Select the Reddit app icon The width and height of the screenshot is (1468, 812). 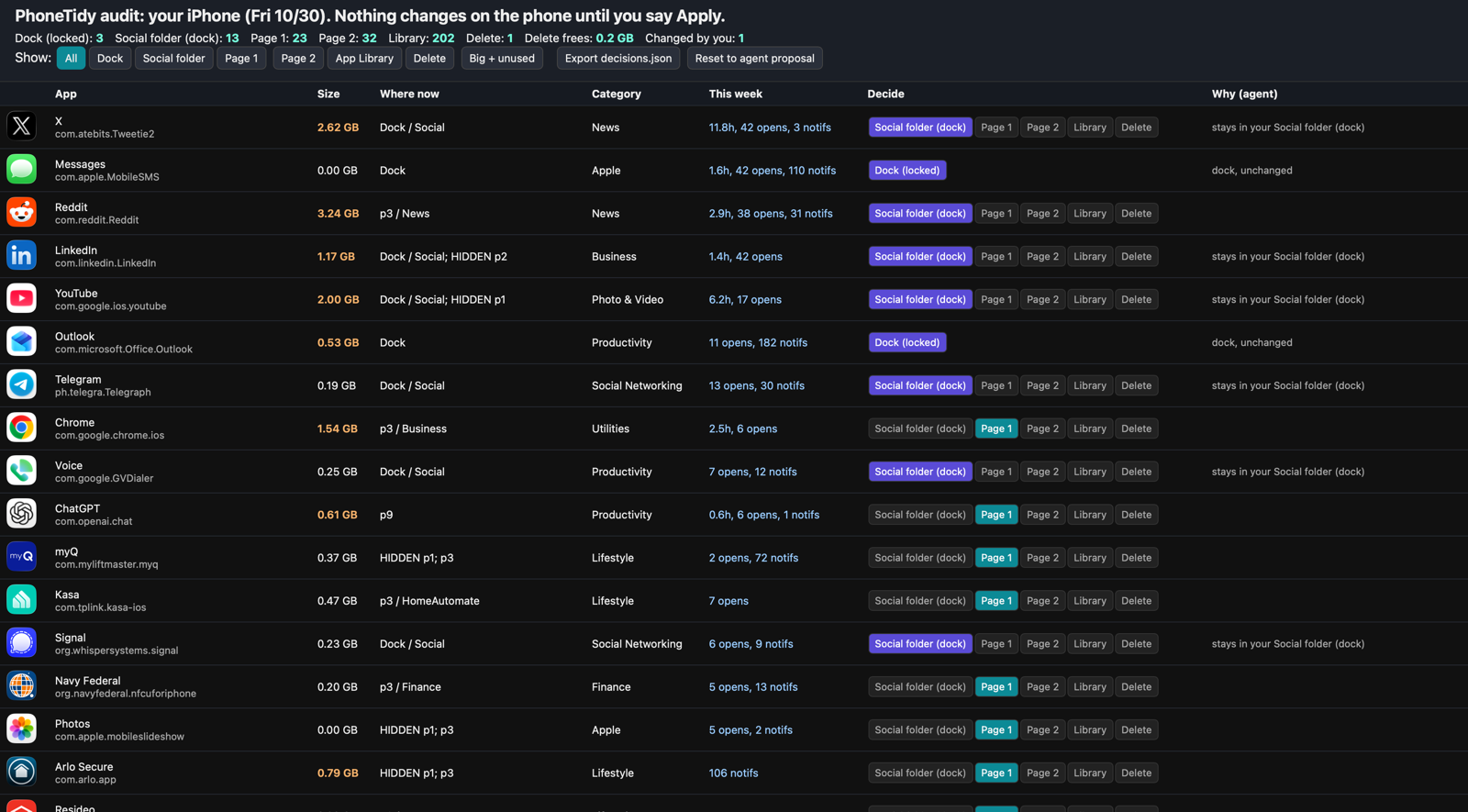click(x=21, y=213)
